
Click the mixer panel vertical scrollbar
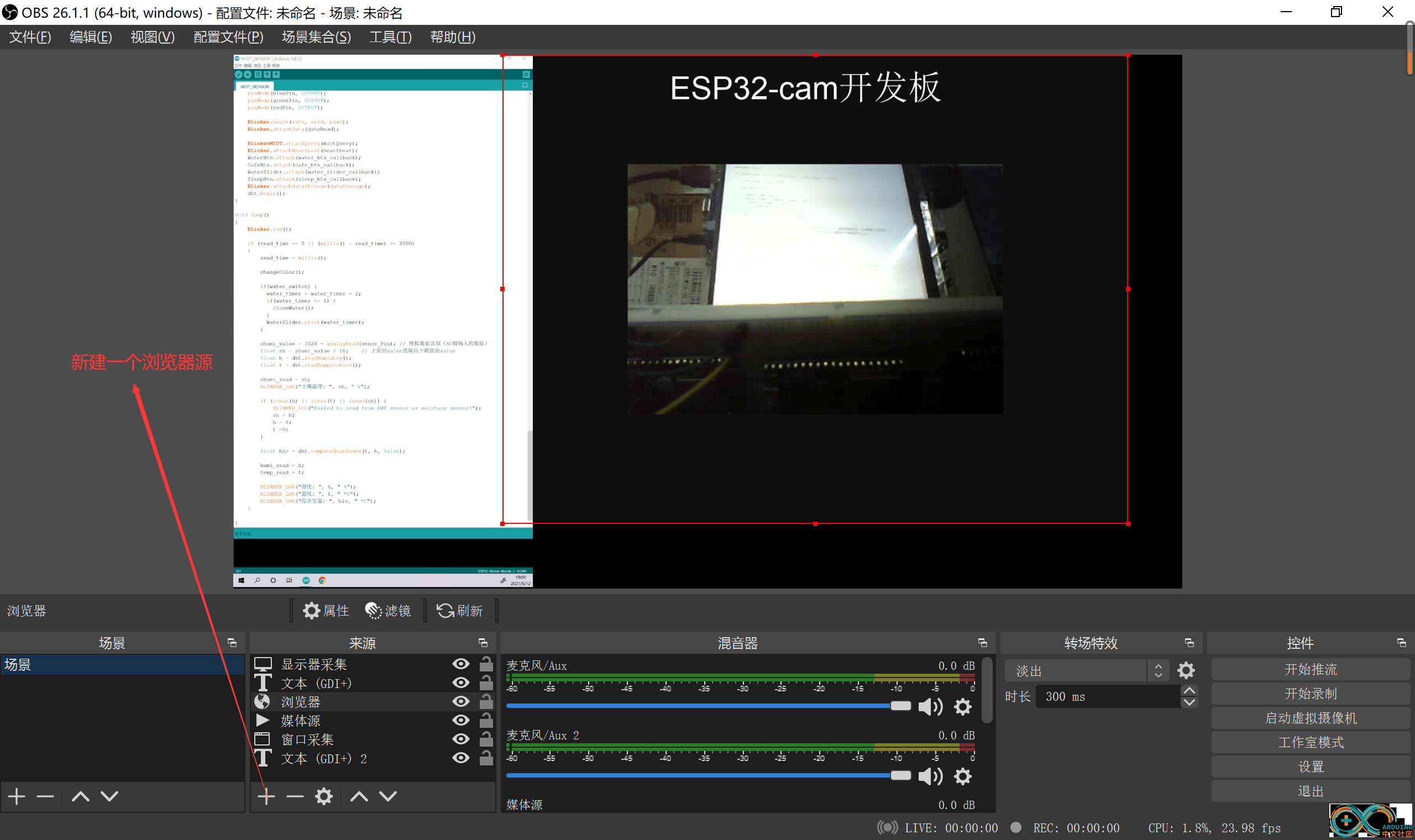coord(987,690)
